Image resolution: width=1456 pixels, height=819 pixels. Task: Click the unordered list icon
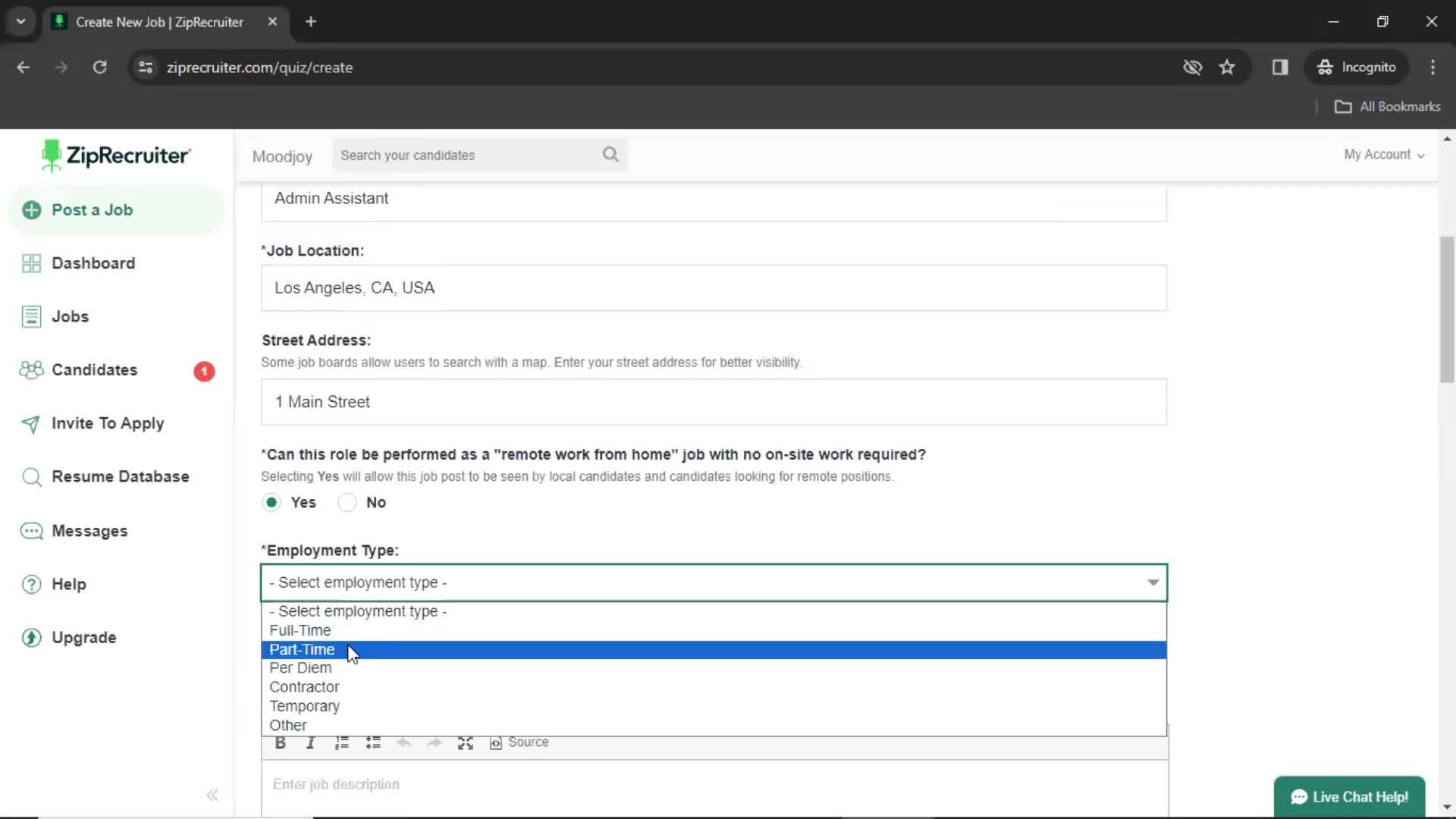374,742
